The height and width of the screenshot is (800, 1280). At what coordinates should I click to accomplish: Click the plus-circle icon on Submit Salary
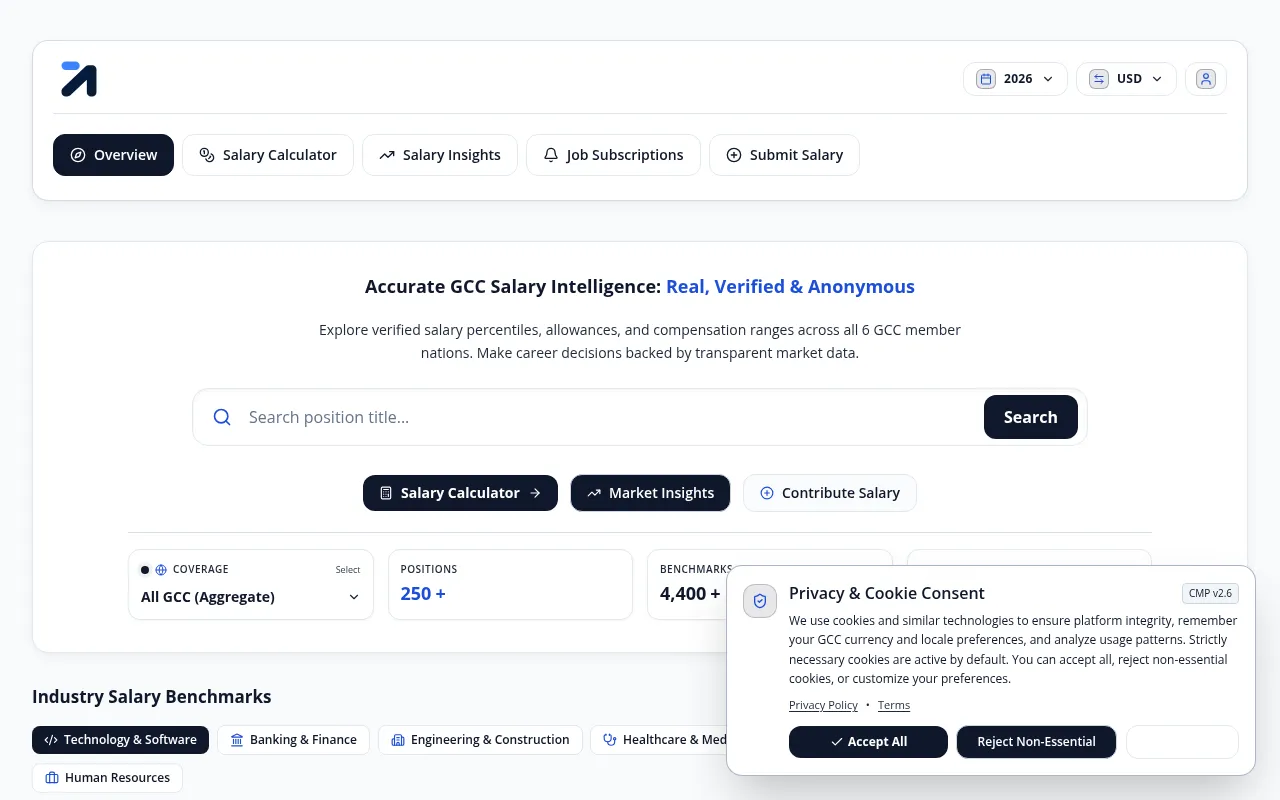pos(734,155)
